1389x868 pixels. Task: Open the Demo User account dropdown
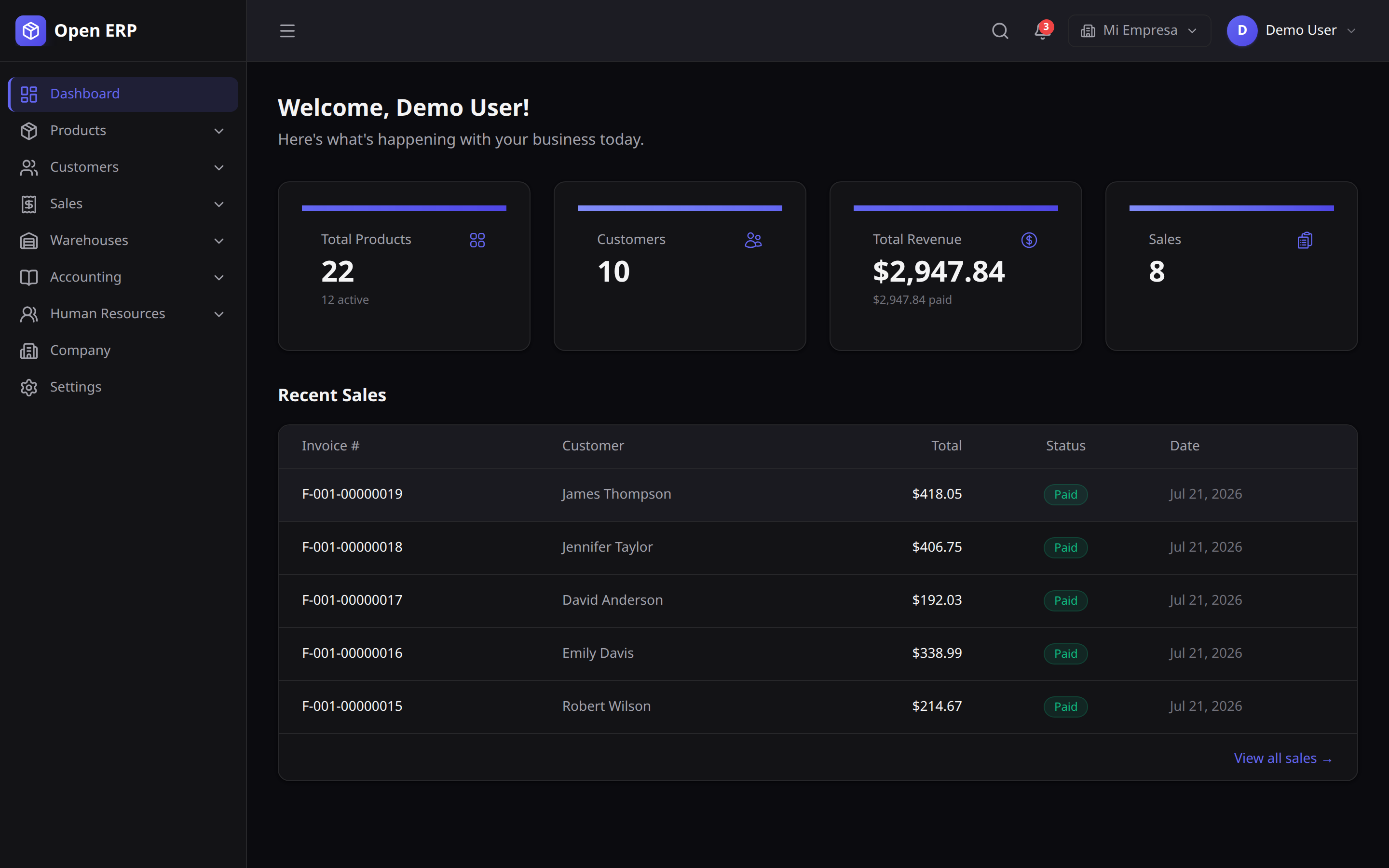click(1292, 30)
